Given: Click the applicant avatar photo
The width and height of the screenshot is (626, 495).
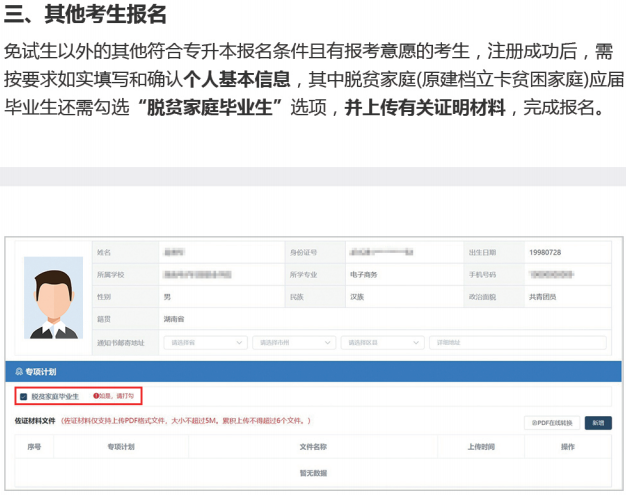Looking at the screenshot, I should pos(53,297).
